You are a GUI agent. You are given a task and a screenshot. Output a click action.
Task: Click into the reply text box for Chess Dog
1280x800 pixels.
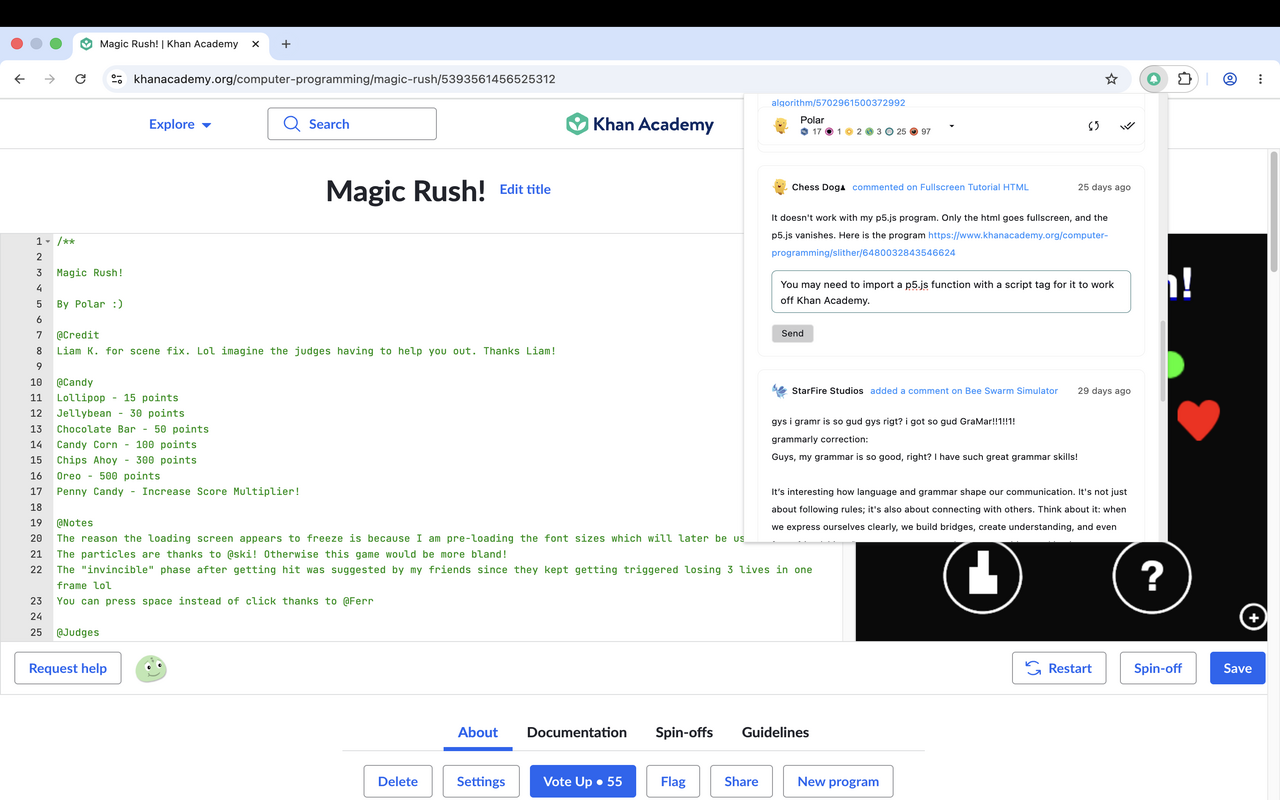951,292
